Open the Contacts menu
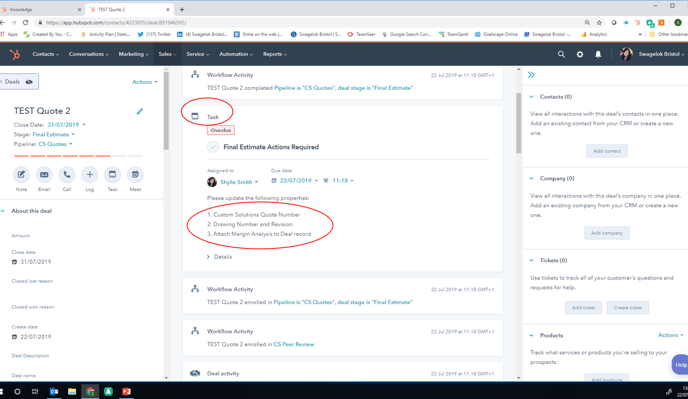The height and width of the screenshot is (399, 688). [46, 54]
